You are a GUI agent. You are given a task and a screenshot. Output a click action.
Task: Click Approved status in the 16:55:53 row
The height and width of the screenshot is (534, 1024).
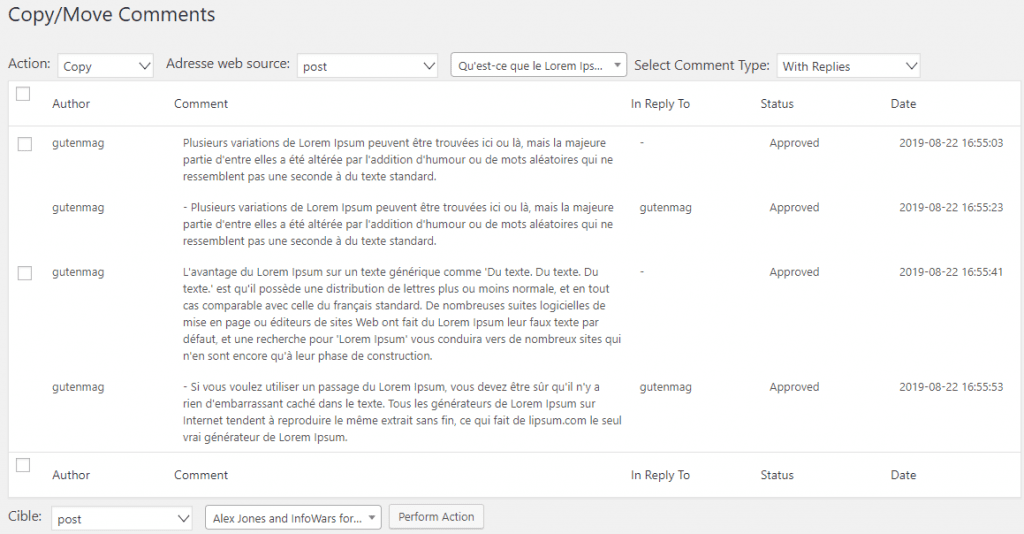click(x=794, y=388)
